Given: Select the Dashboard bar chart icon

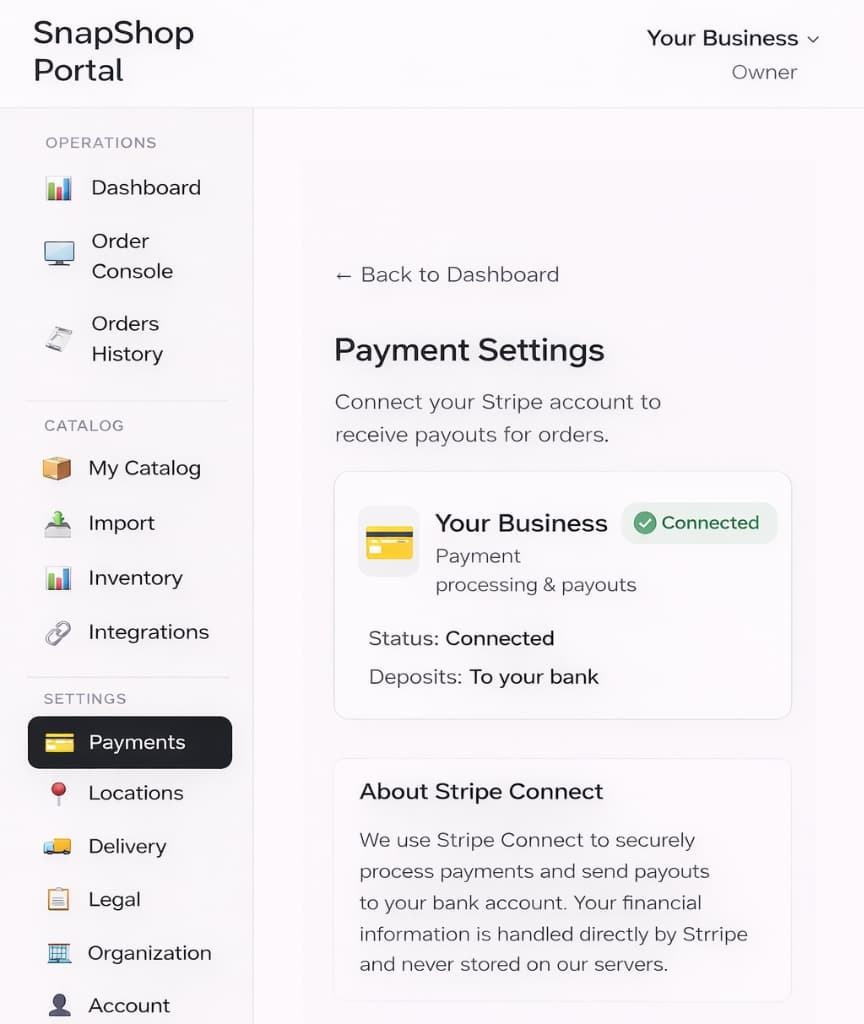Looking at the screenshot, I should point(57,187).
